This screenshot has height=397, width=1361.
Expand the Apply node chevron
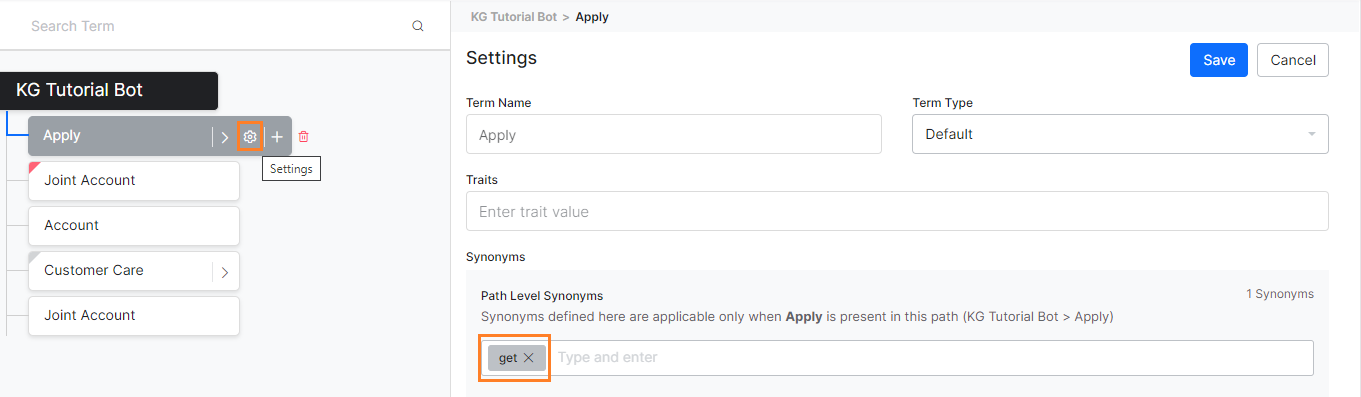click(x=225, y=137)
